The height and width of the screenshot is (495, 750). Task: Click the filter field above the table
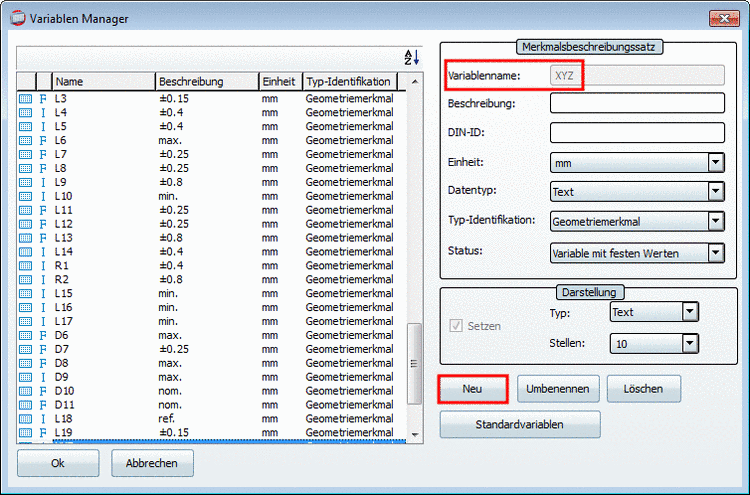210,58
